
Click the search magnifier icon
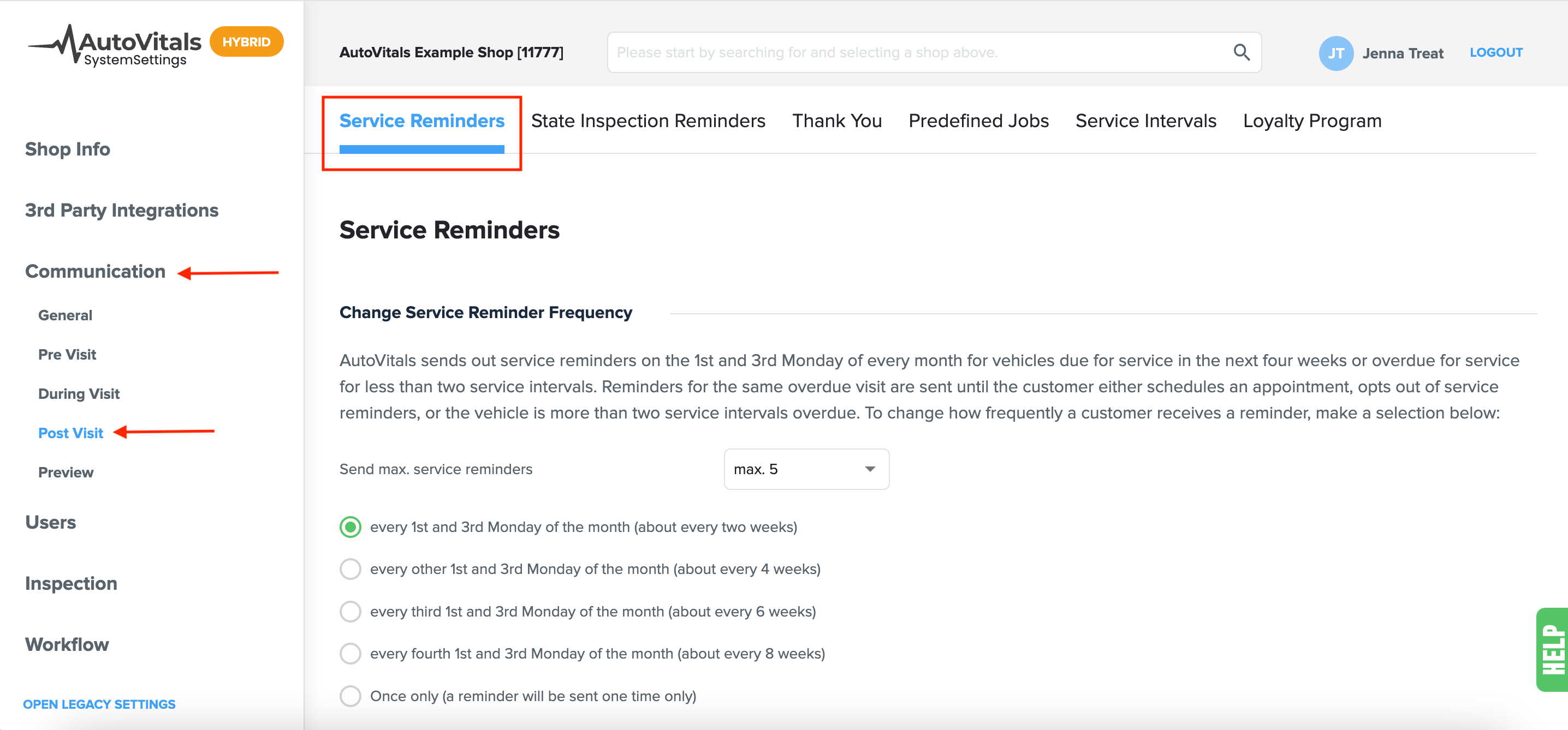pyautogui.click(x=1241, y=52)
